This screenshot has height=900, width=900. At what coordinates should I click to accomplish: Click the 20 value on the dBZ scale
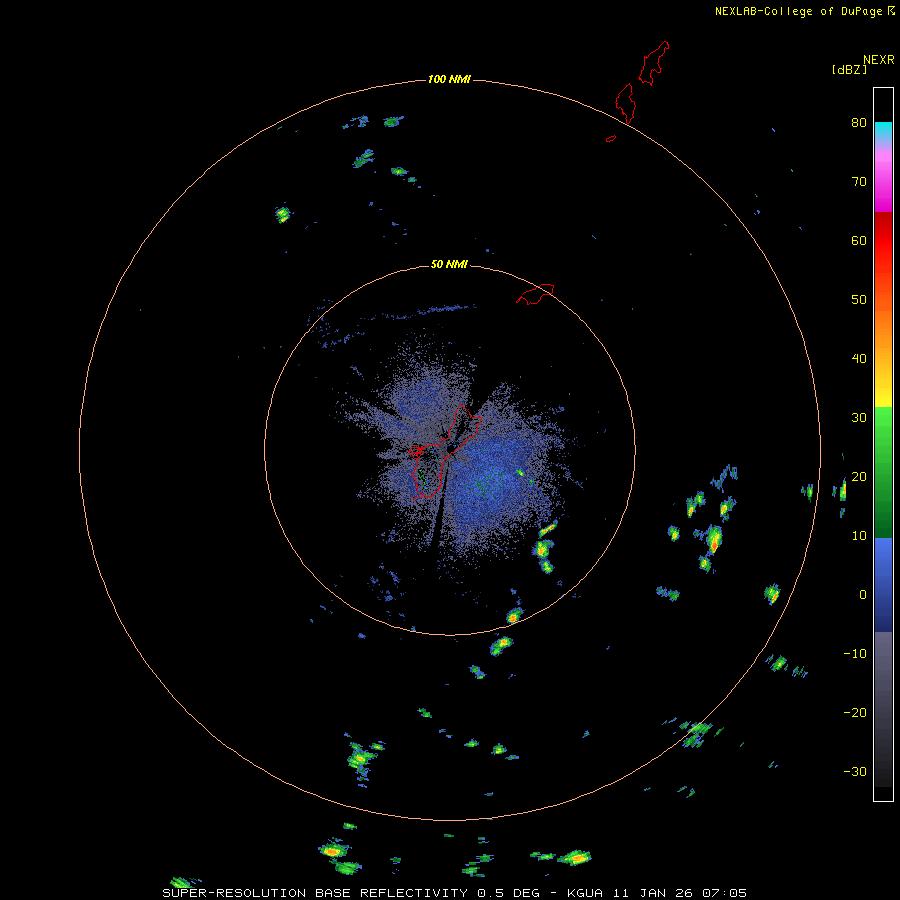859,476
